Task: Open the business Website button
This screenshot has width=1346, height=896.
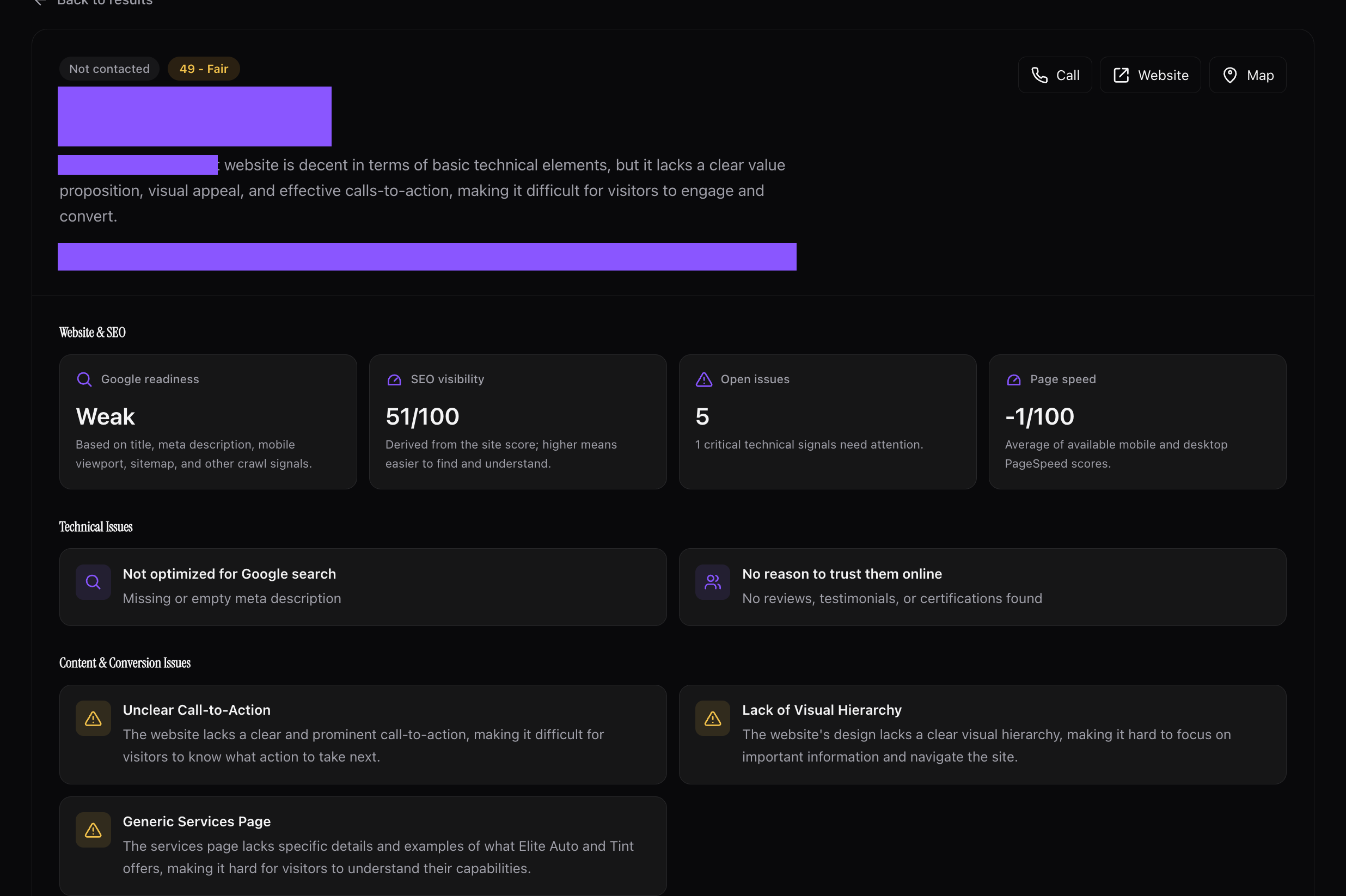Action: [x=1150, y=75]
